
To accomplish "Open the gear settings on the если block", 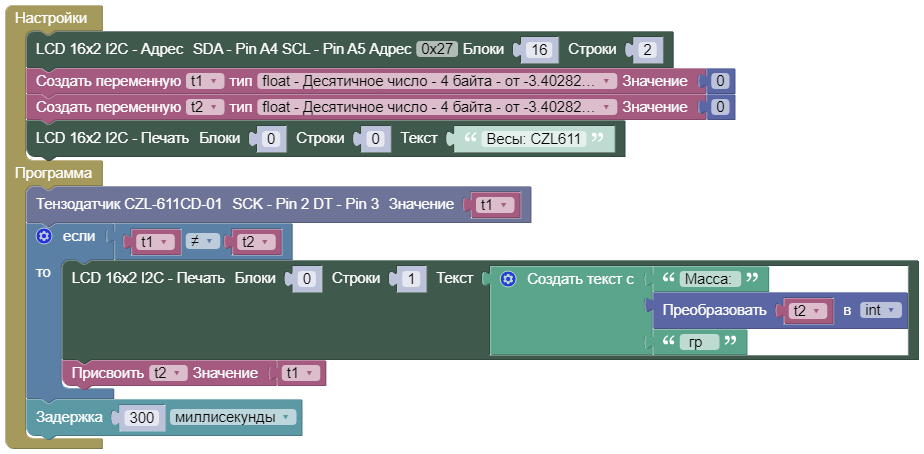I will click(43, 237).
